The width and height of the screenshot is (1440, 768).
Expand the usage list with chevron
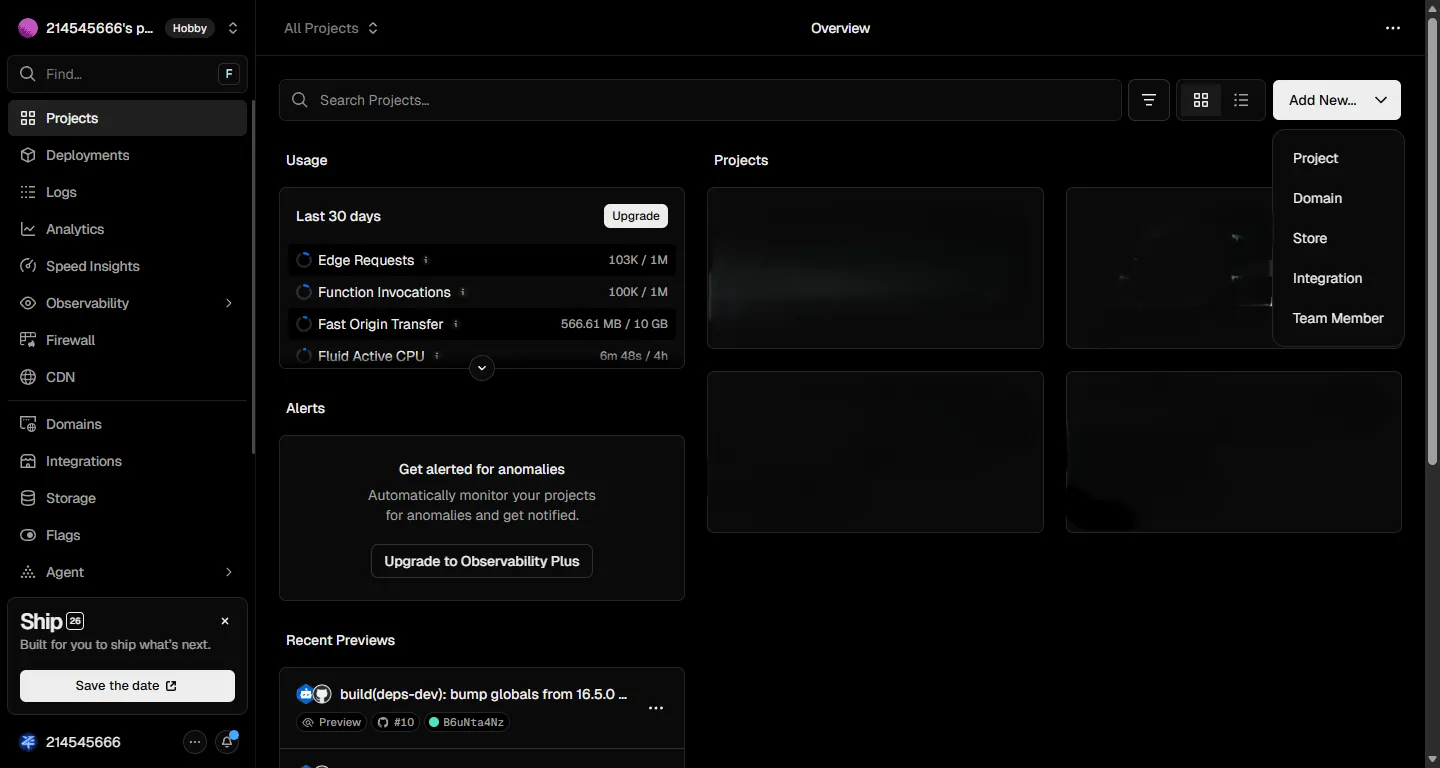click(482, 368)
